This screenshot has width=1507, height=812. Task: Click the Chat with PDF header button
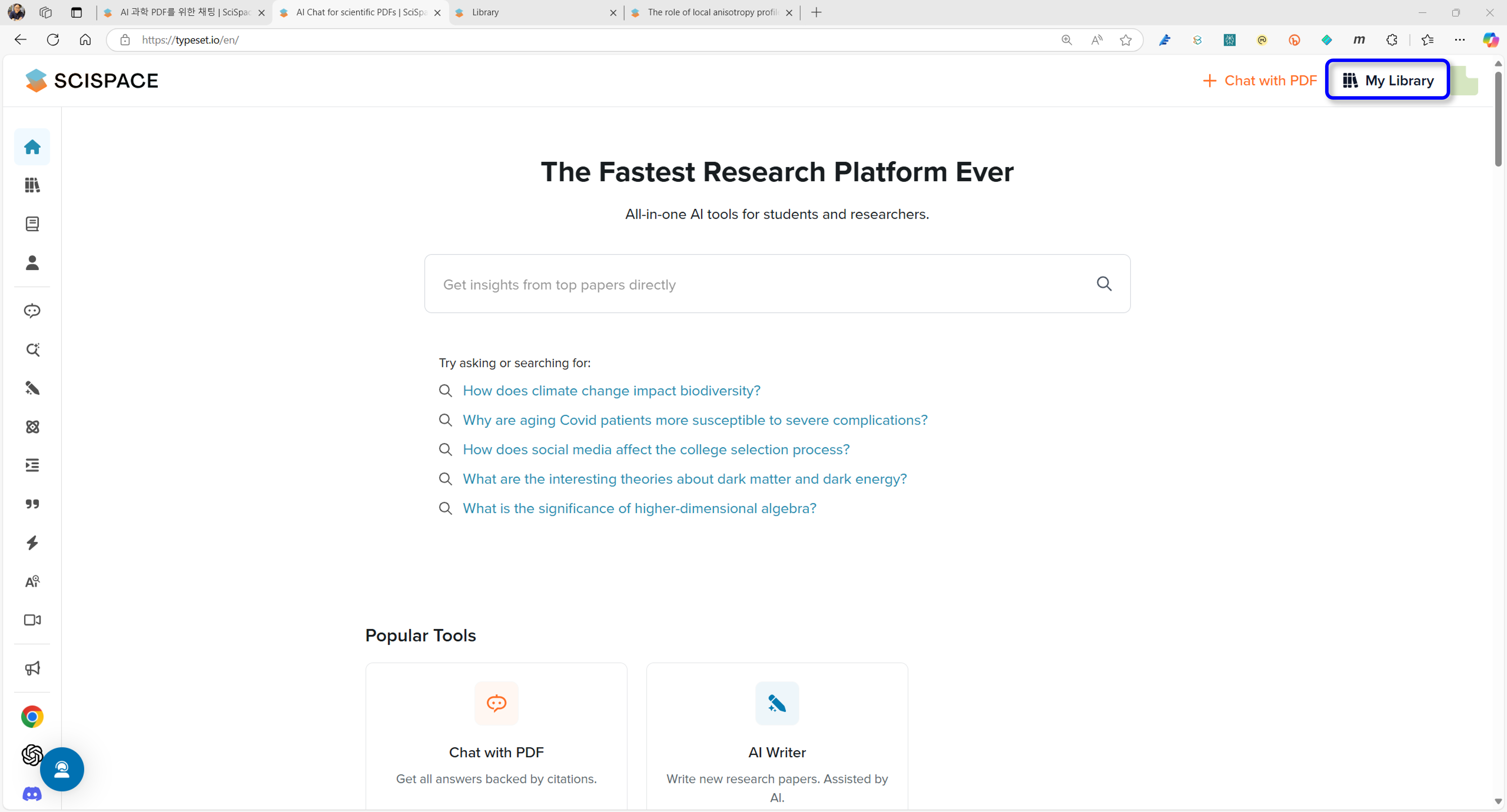(x=1259, y=81)
